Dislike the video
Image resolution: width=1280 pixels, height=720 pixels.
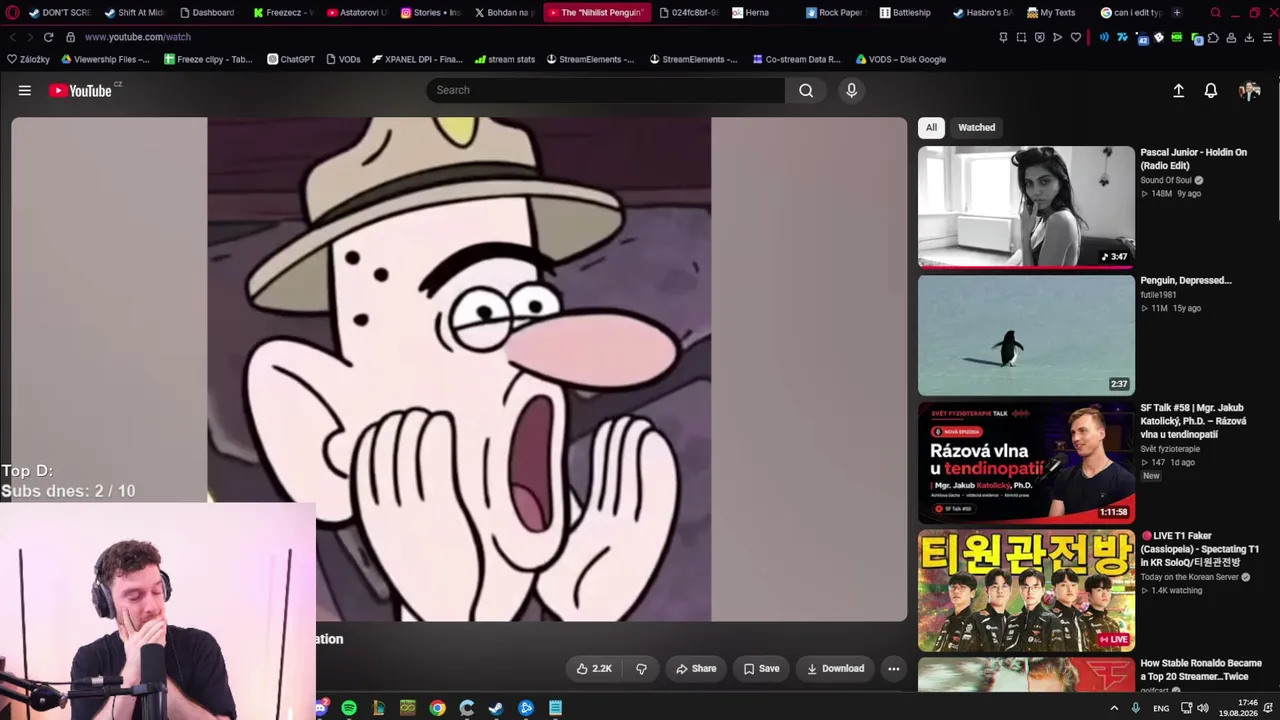pyautogui.click(x=642, y=669)
